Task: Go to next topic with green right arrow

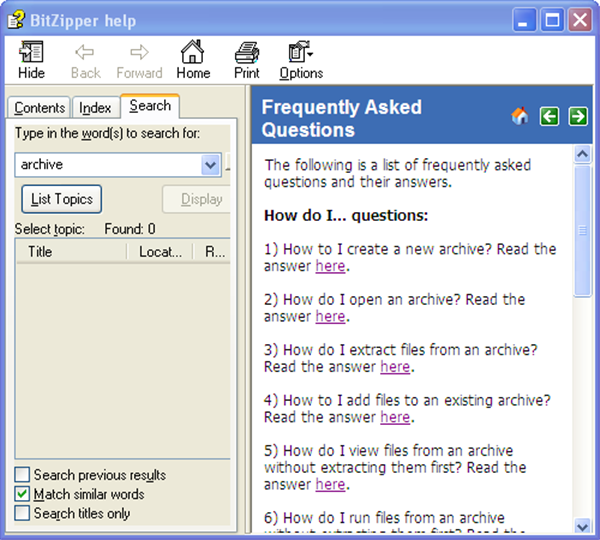Action: point(578,116)
